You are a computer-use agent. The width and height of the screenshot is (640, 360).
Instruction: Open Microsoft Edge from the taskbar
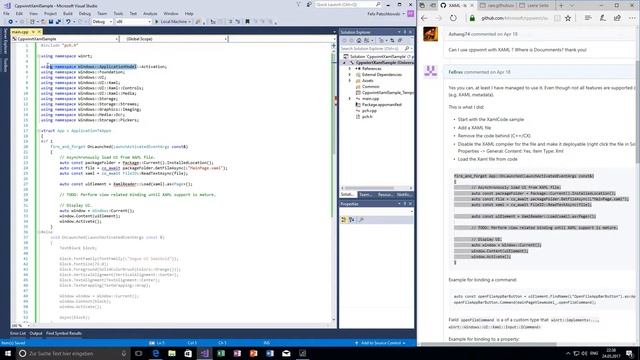coord(156,353)
